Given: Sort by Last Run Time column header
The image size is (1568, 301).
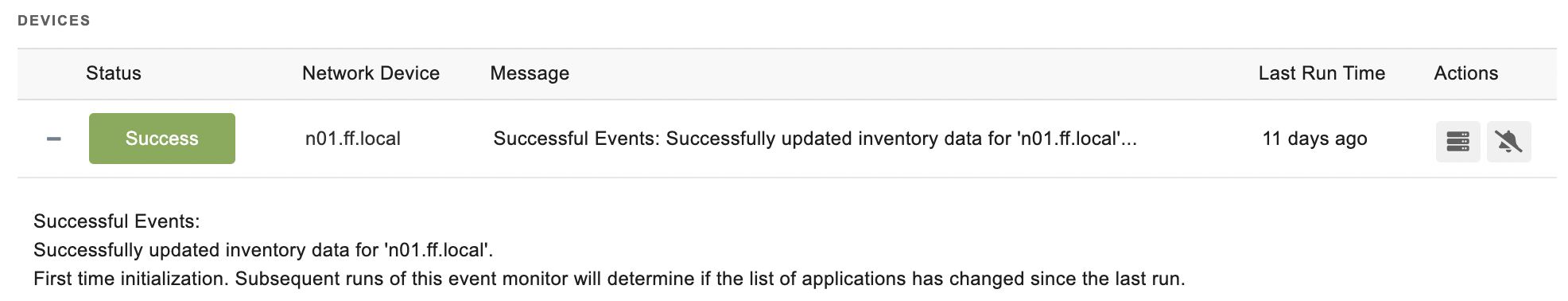Looking at the screenshot, I should click(x=1322, y=73).
